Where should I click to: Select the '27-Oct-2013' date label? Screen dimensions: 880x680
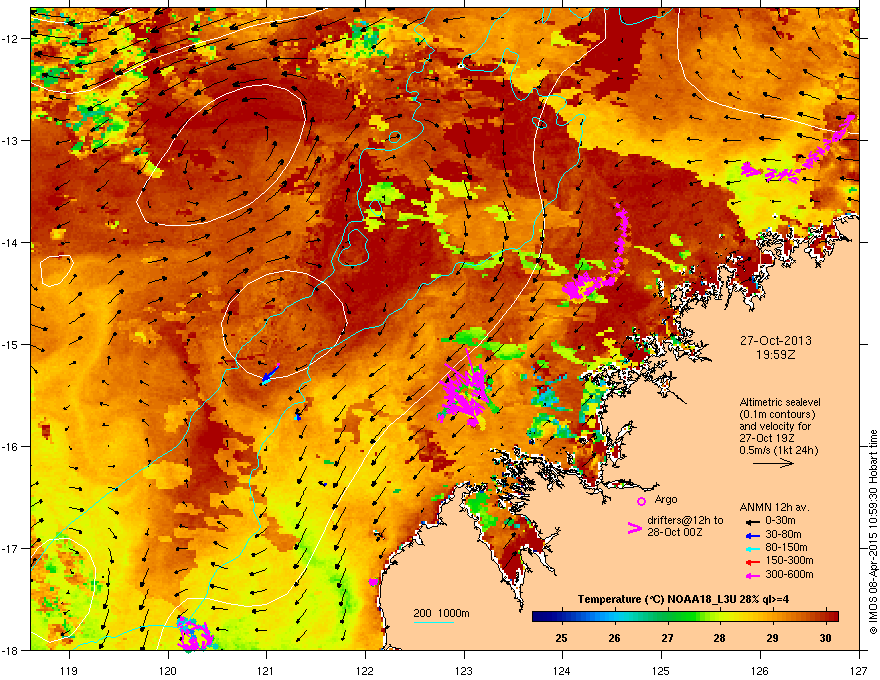(x=776, y=341)
